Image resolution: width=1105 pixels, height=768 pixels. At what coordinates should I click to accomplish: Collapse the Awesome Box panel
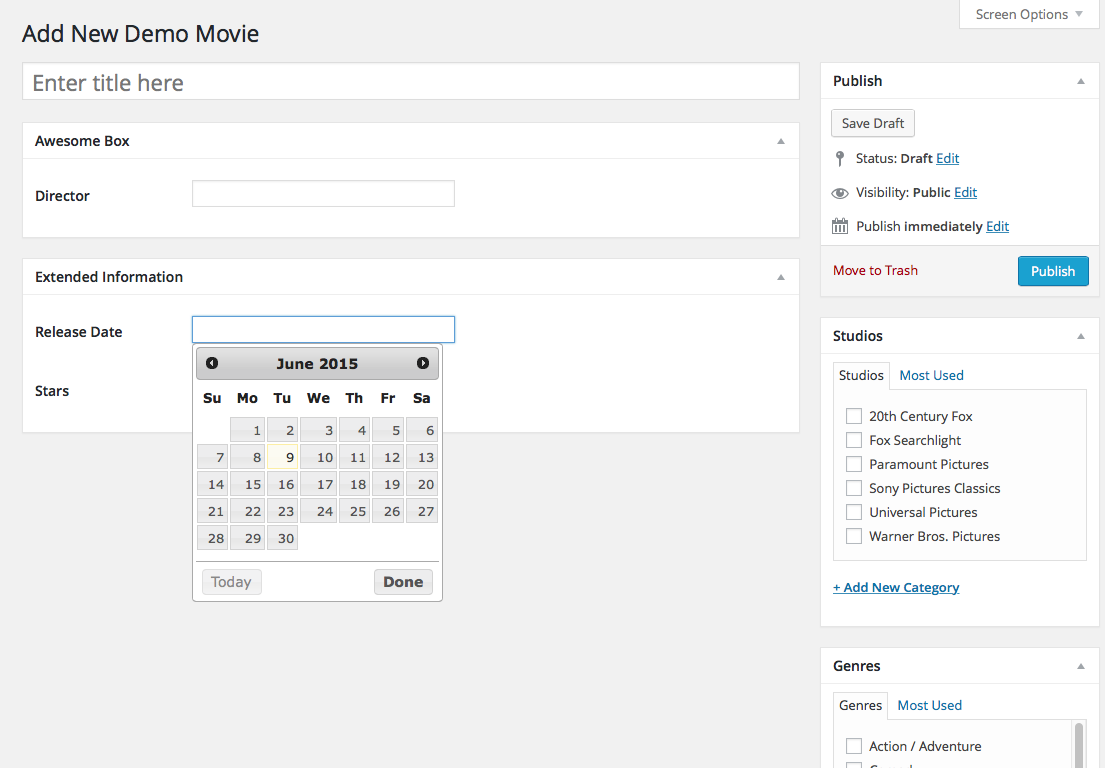(x=781, y=141)
